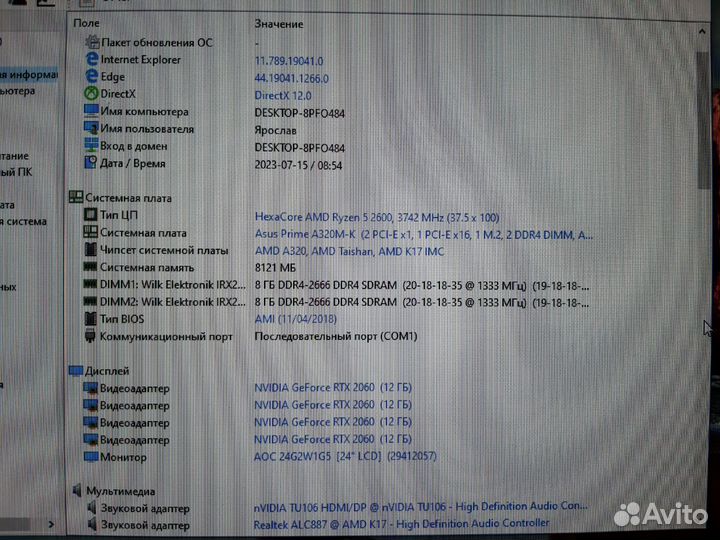Click the Тип BIOS chip icon
Screen dimensions: 720x540
point(90,318)
